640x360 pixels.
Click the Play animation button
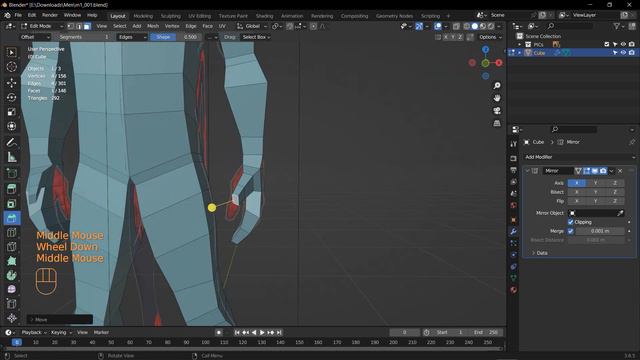click(262, 332)
